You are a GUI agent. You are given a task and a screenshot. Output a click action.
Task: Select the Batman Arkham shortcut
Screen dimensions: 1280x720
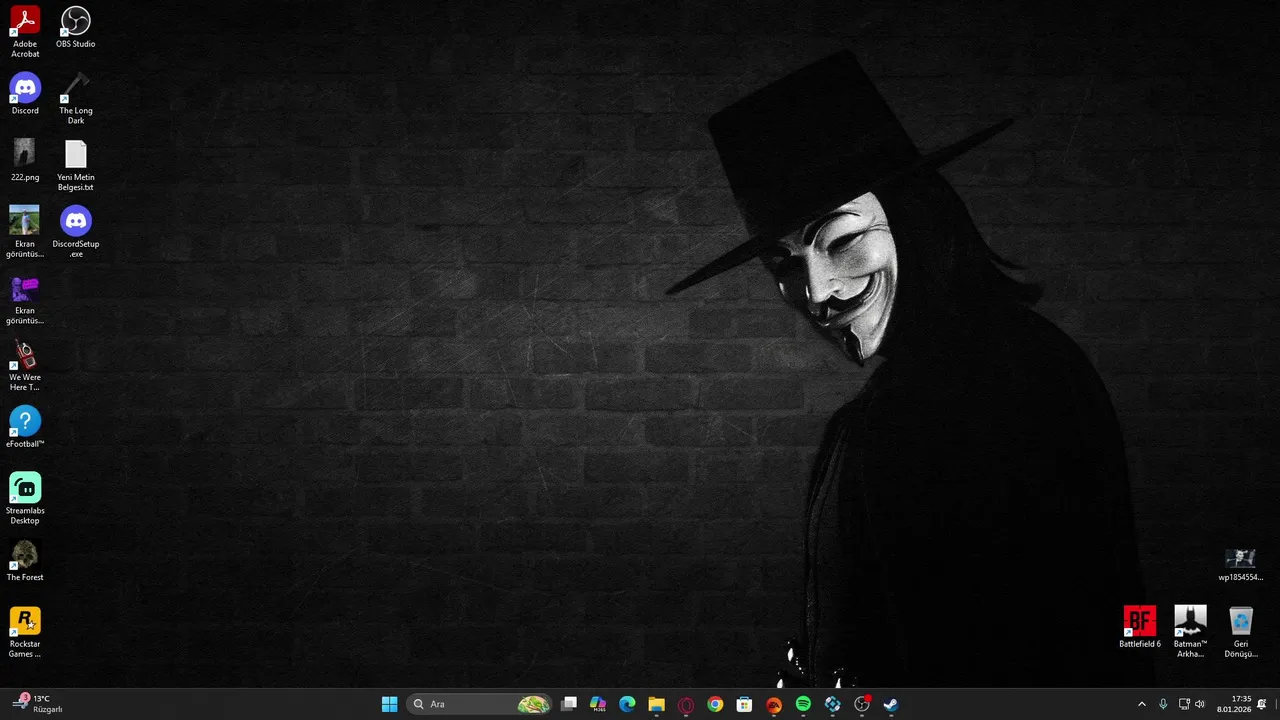click(1190, 632)
